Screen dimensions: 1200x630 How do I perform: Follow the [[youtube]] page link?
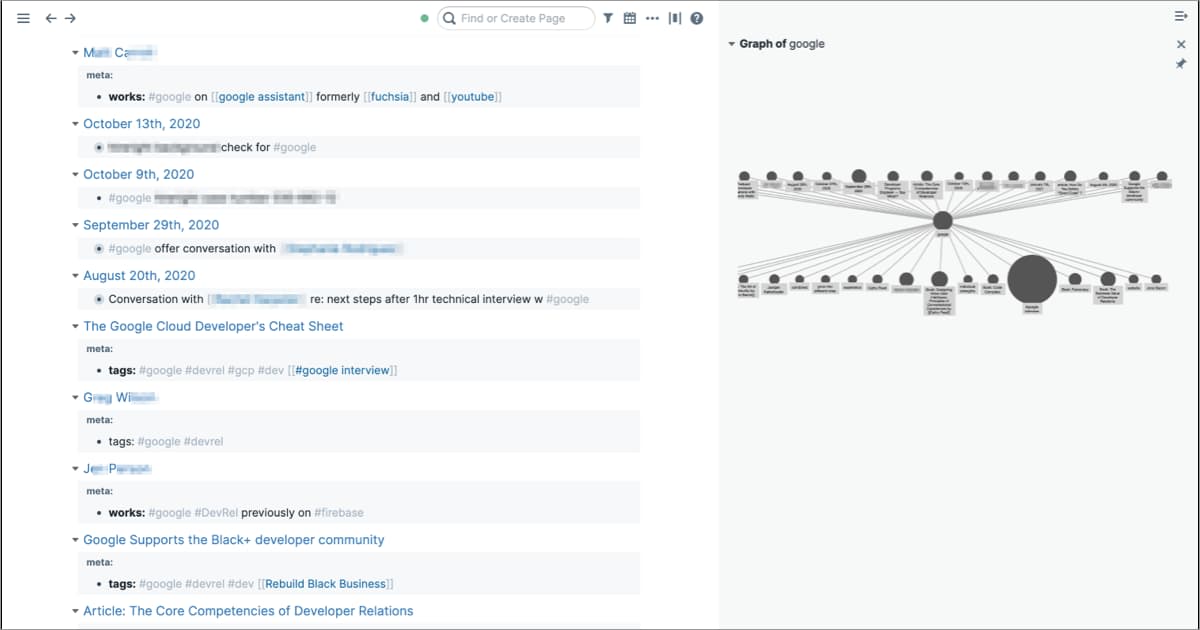coord(472,97)
